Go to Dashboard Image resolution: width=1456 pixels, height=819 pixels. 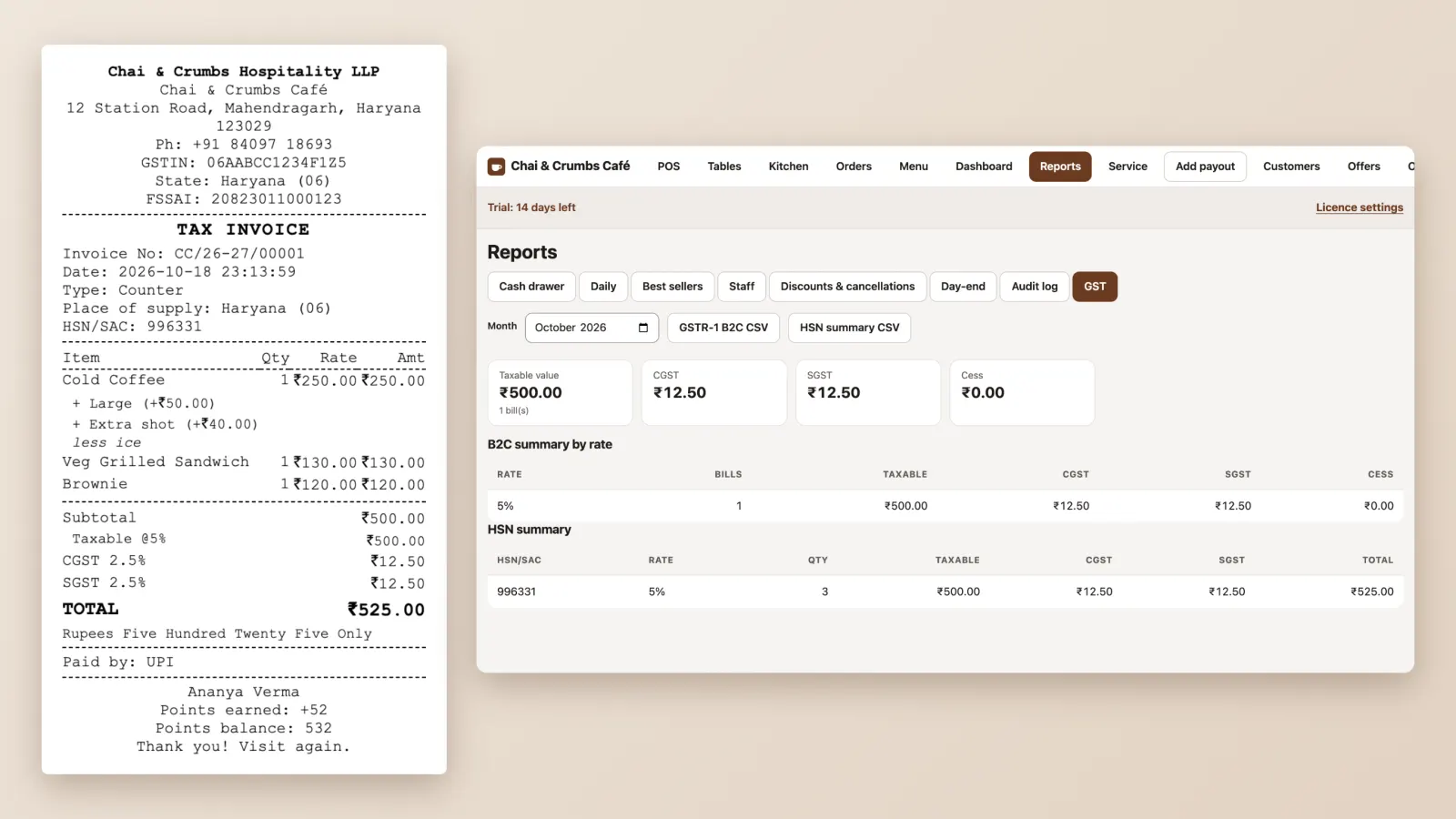coord(984,167)
